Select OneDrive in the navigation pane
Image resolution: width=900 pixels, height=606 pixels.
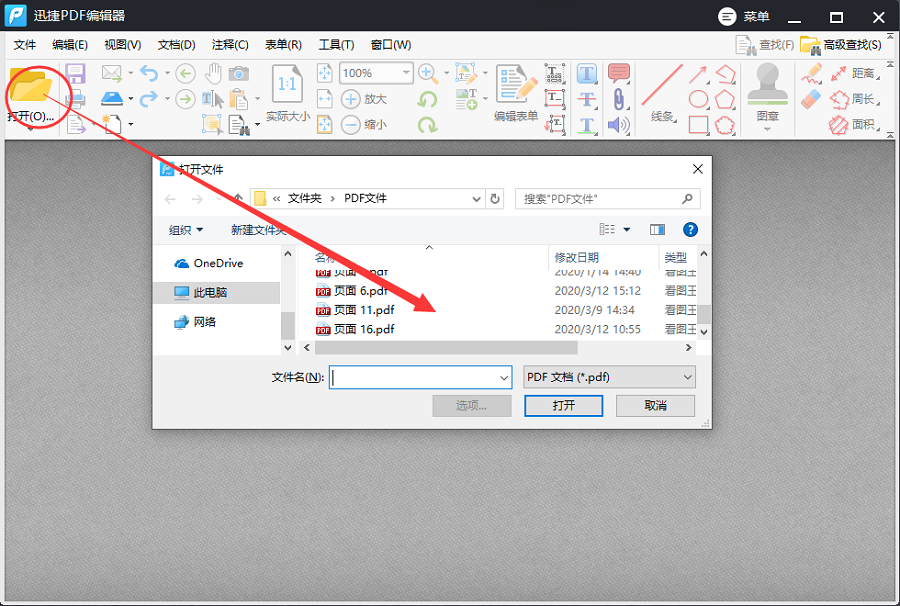coord(209,263)
